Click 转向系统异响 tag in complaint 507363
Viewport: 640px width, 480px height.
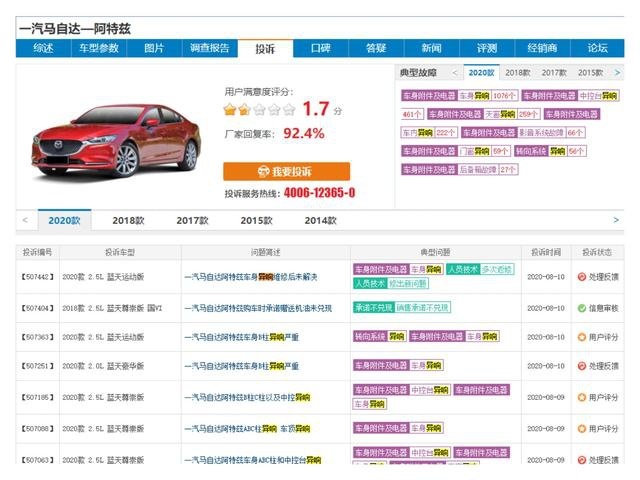pyautogui.click(x=379, y=336)
